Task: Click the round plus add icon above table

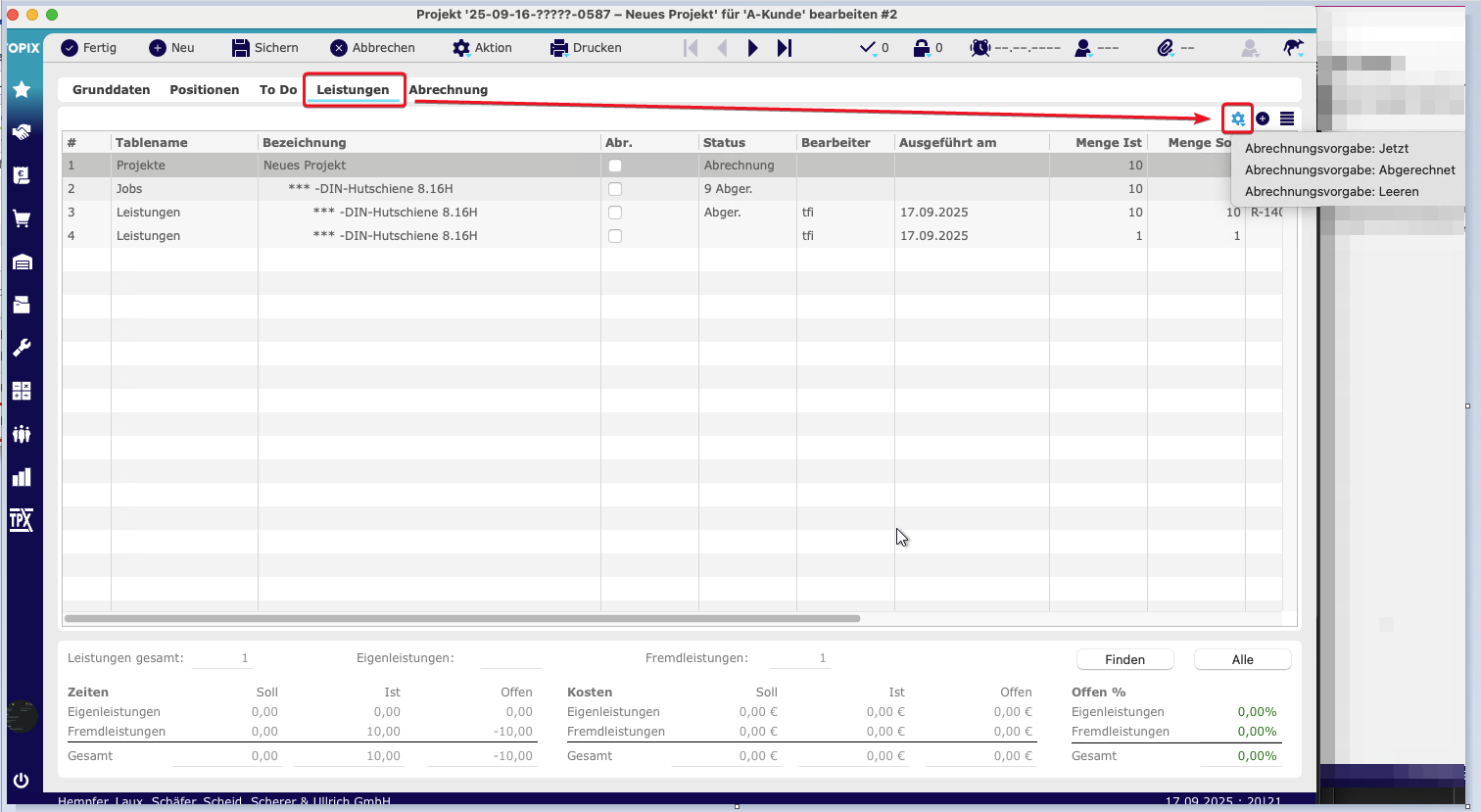Action: pos(1263,119)
